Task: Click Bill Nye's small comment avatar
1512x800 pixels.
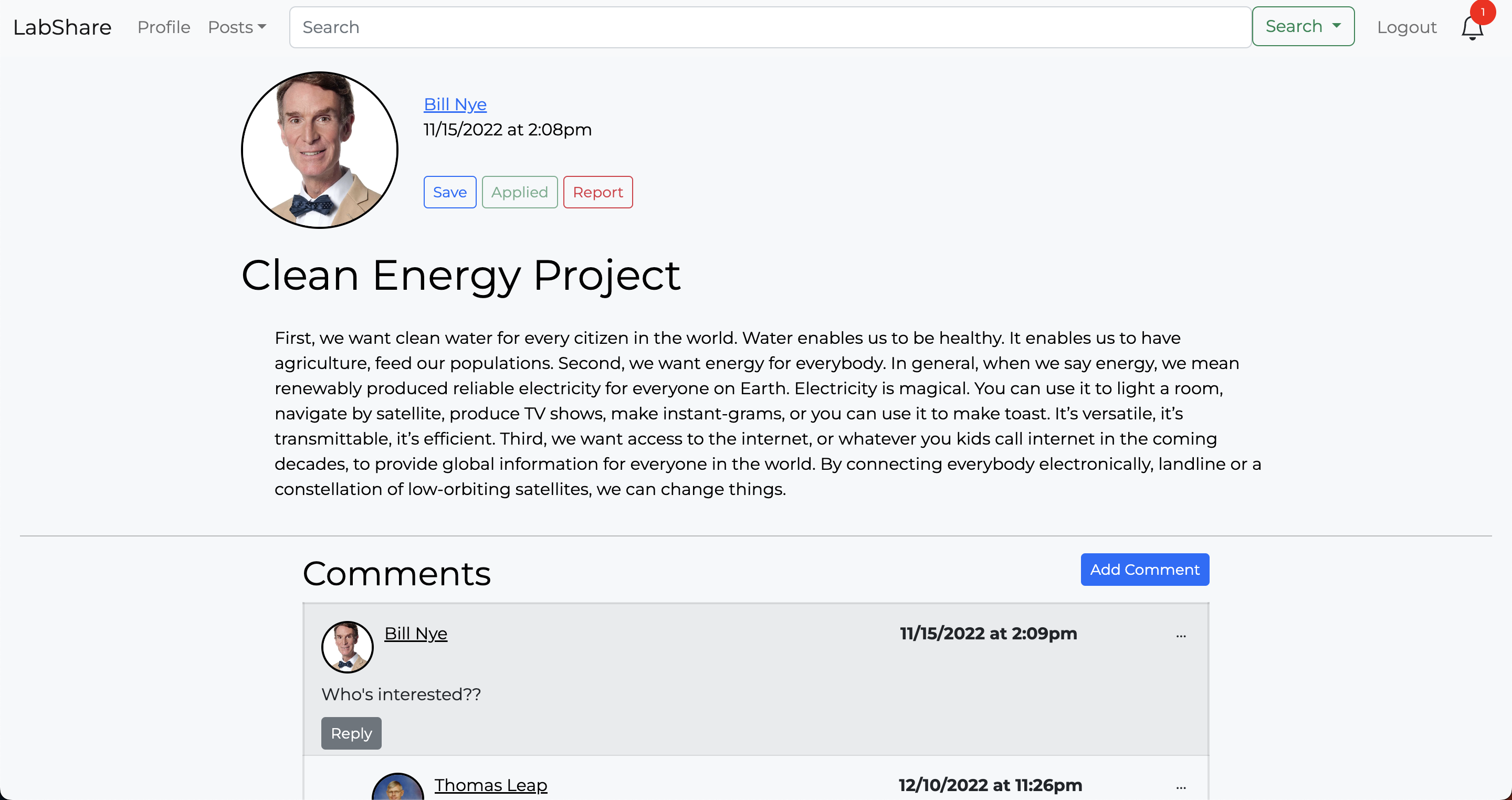Action: coord(347,647)
